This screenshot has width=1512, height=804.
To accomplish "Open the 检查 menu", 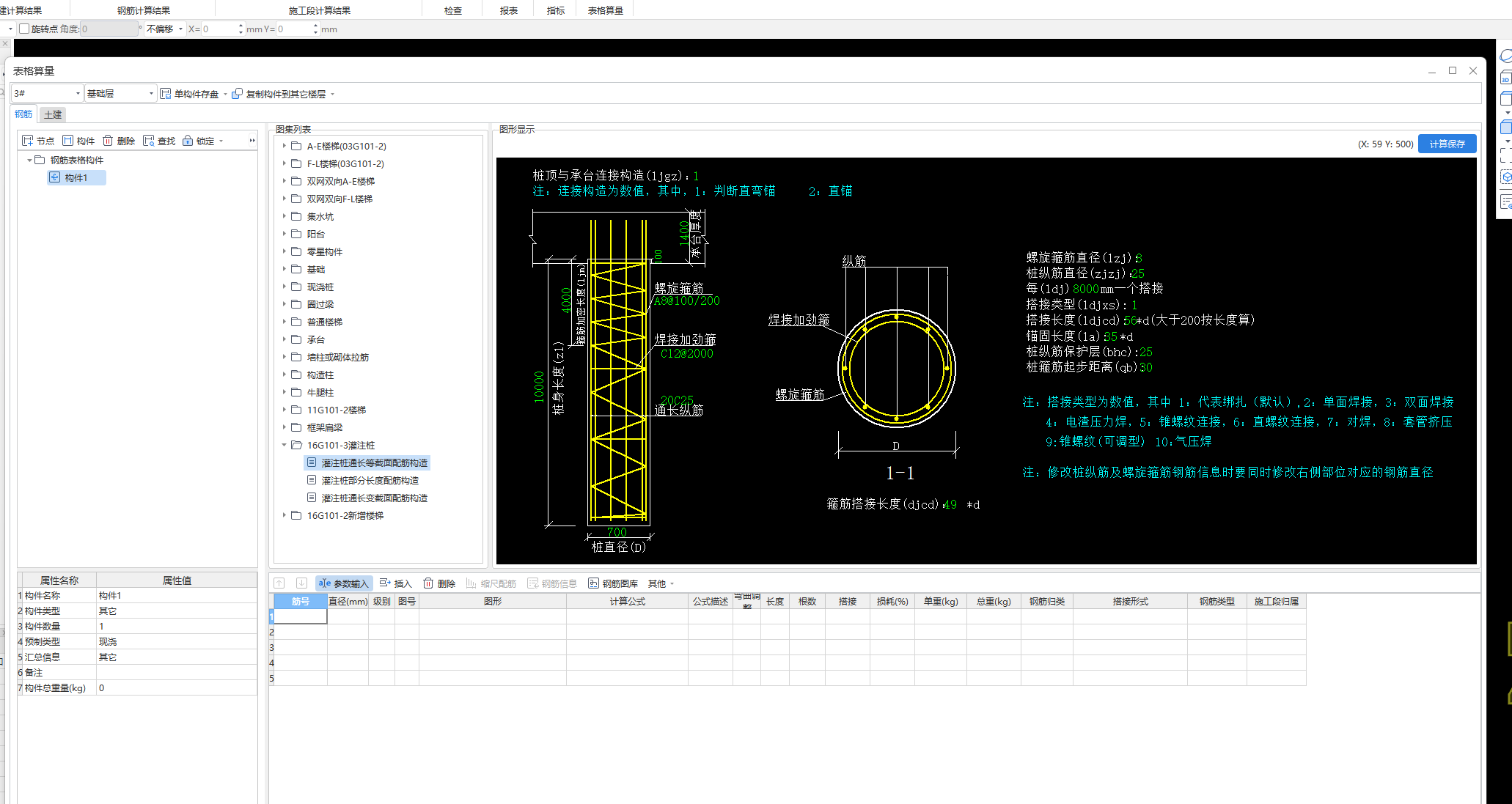I will (x=453, y=10).
